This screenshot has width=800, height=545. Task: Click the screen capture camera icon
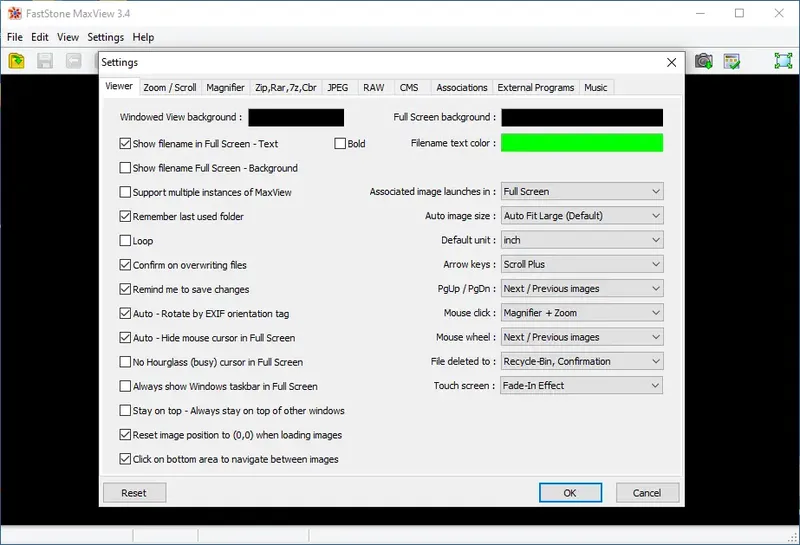pyautogui.click(x=704, y=61)
